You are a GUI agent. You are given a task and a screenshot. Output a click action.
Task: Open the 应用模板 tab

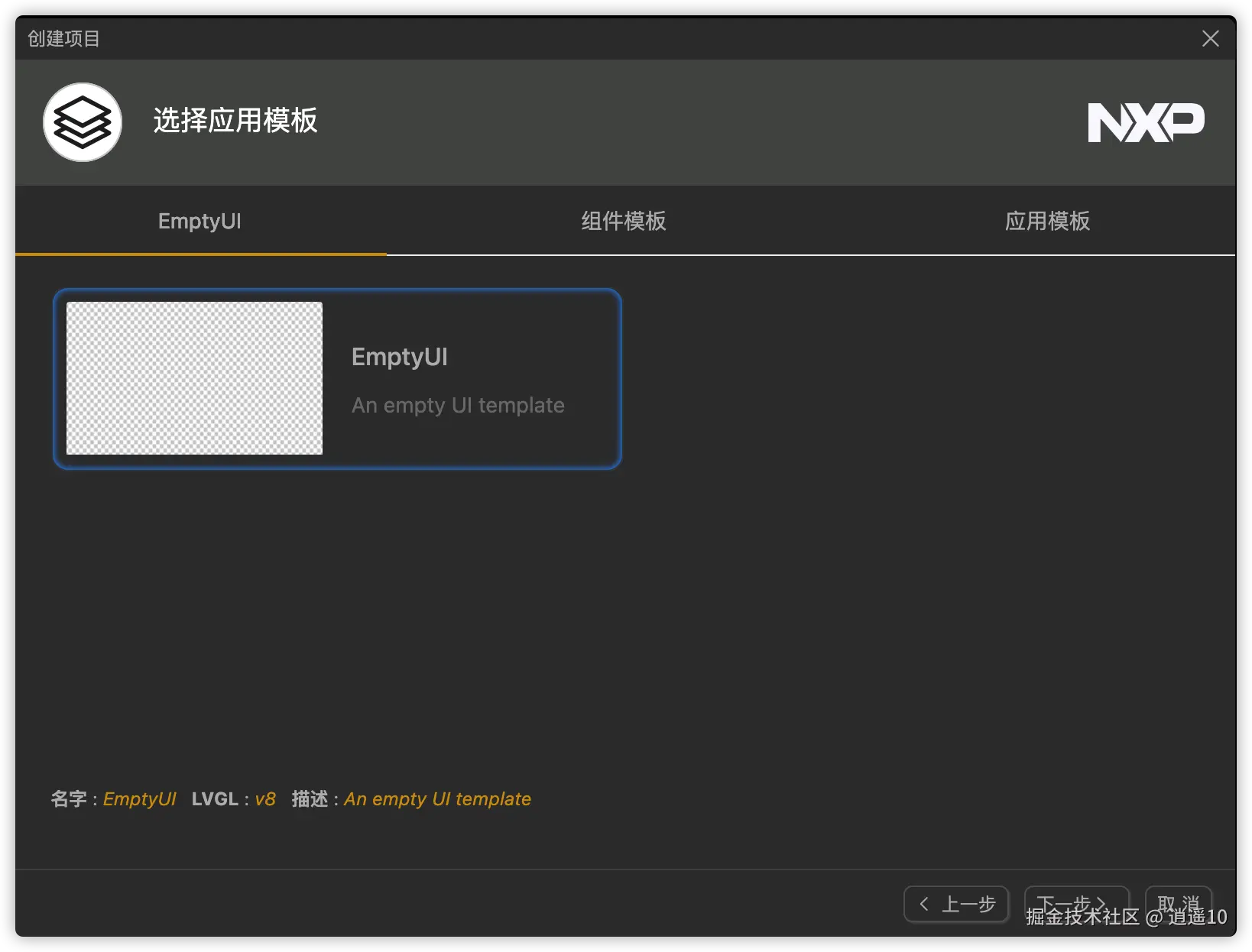tap(1047, 221)
